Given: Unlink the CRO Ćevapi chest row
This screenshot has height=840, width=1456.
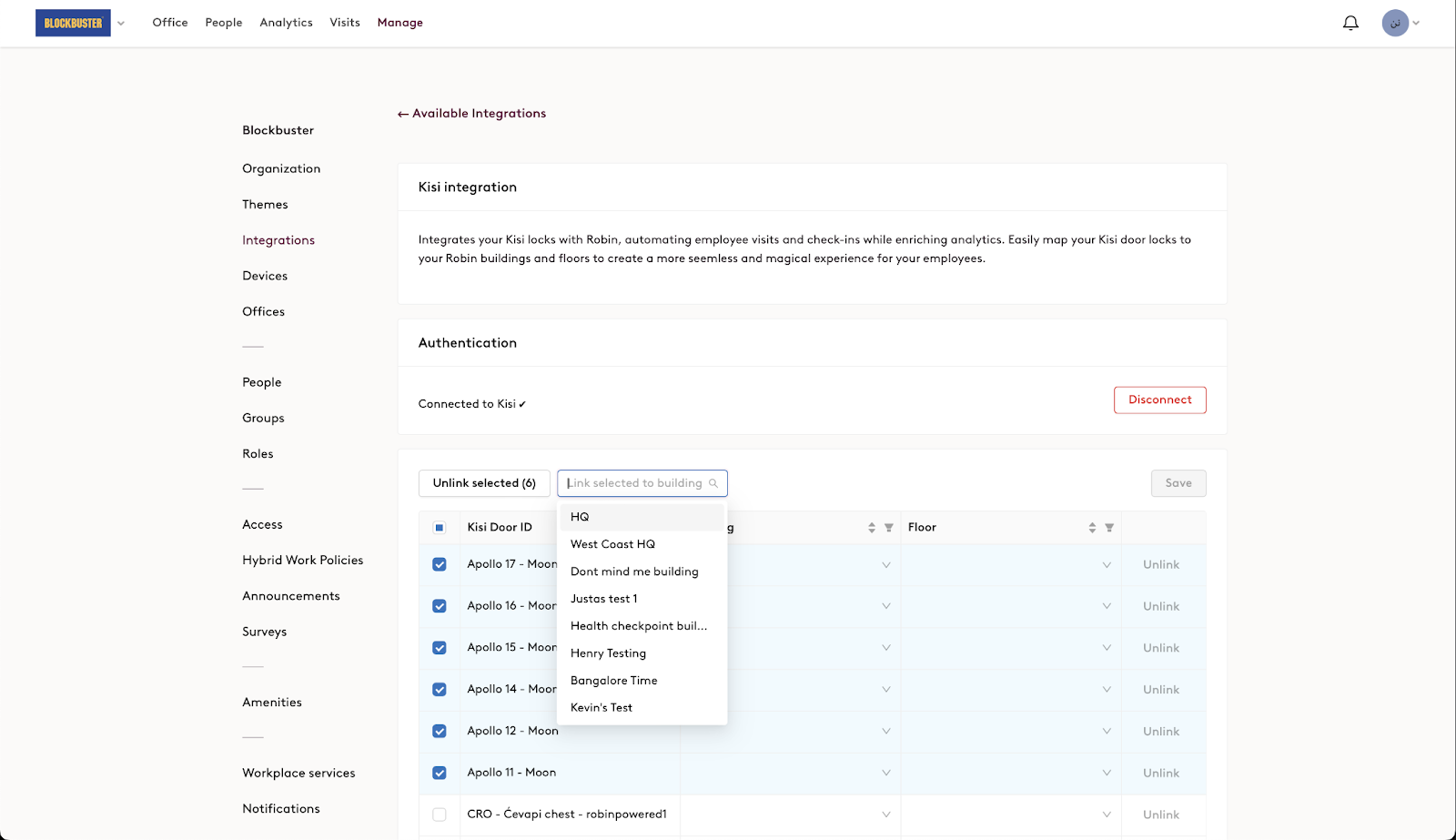Looking at the screenshot, I should point(1161,815).
